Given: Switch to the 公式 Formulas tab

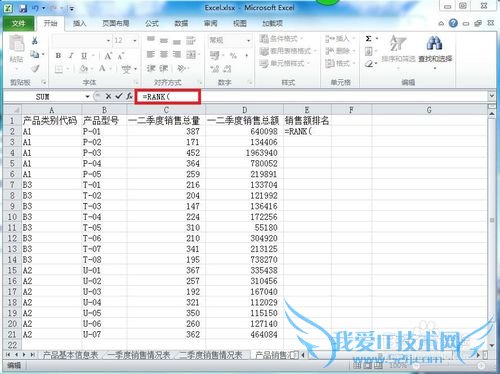Looking at the screenshot, I should [x=152, y=23].
